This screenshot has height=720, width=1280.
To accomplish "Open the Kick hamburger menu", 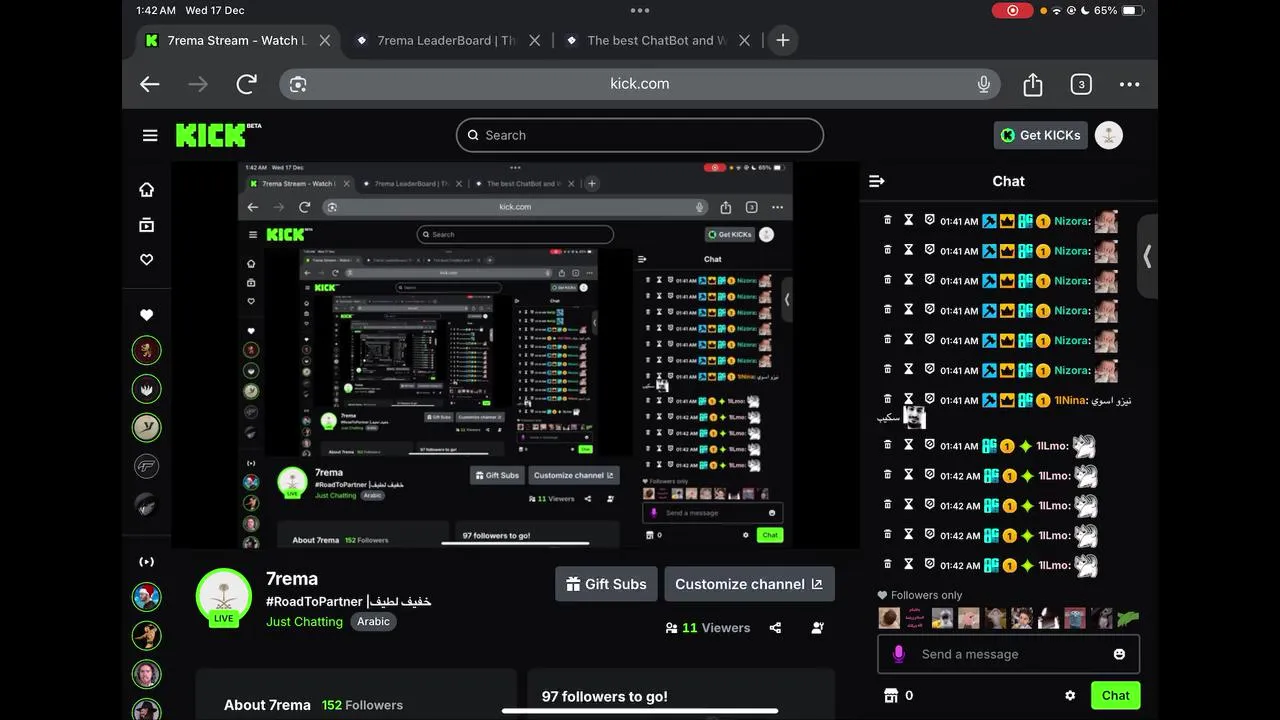I will pos(150,135).
